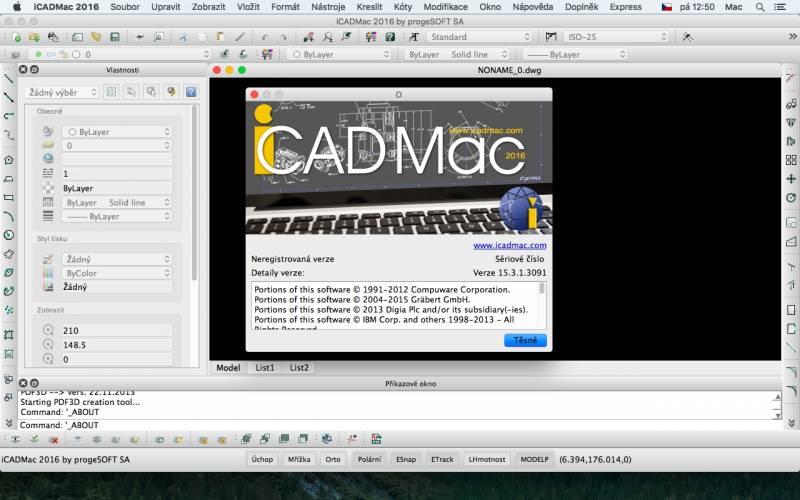Toggle Orto mode in status bar
Viewport: 800px width, 500px height.
coord(333,459)
